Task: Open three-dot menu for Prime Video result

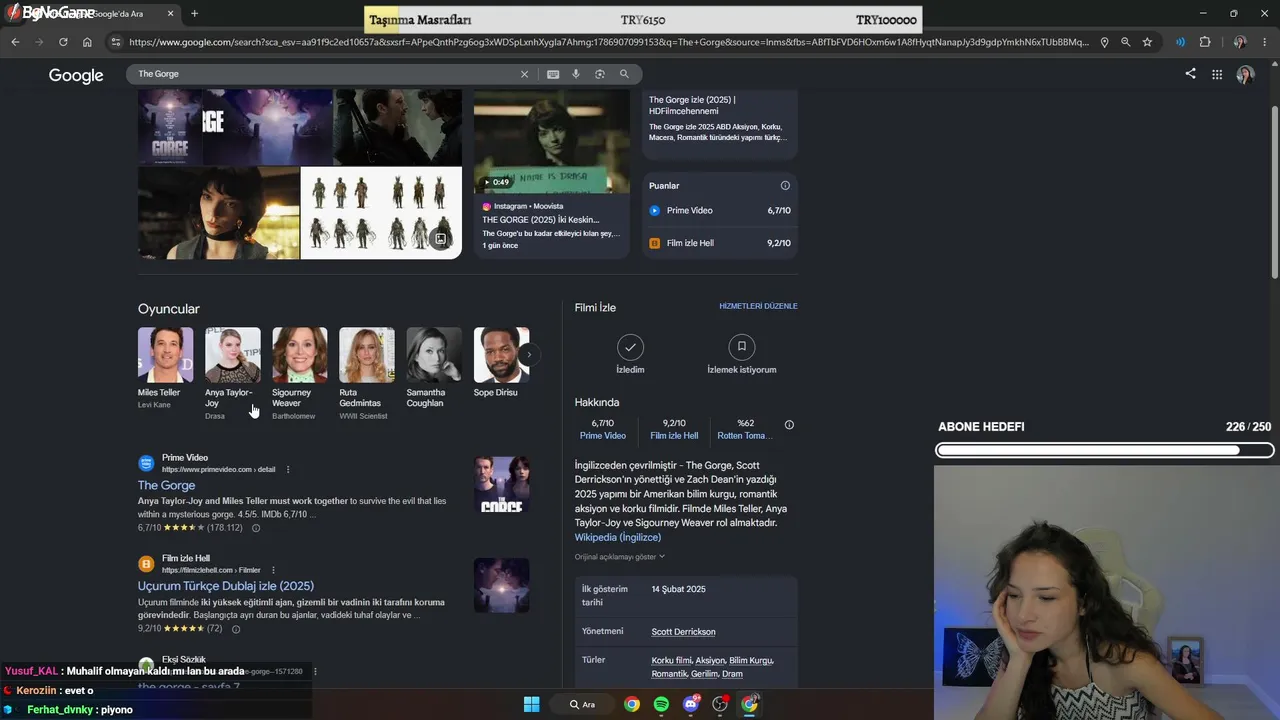Action: [288, 469]
